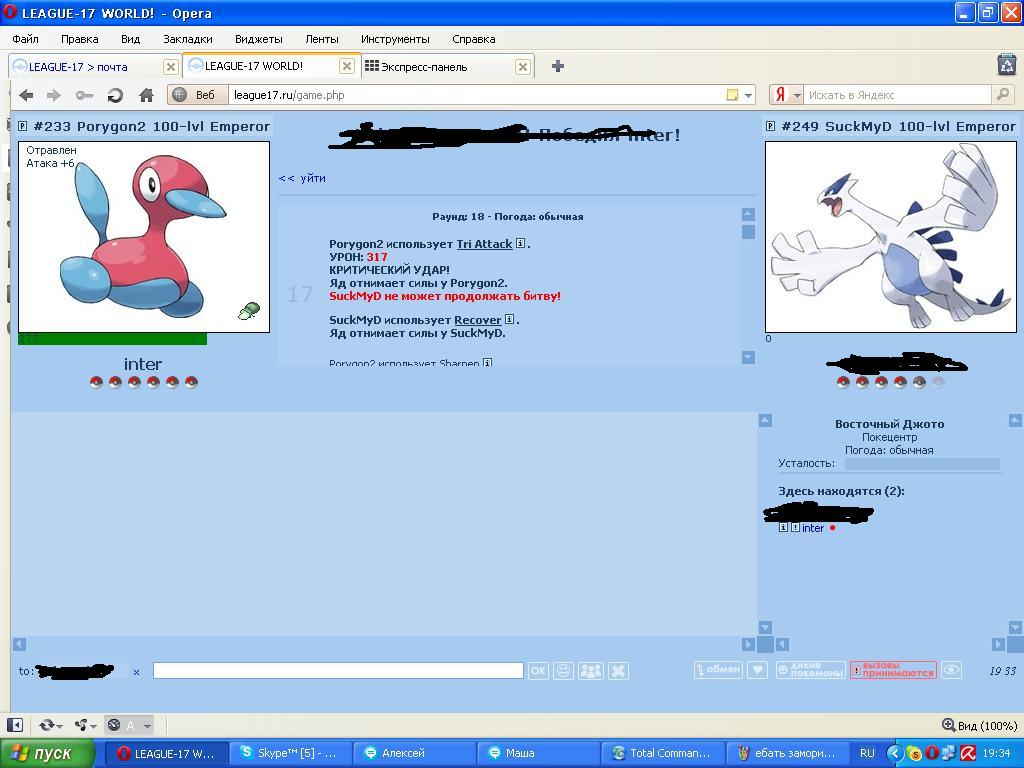Click the held item icon on Porygon2

tap(249, 311)
